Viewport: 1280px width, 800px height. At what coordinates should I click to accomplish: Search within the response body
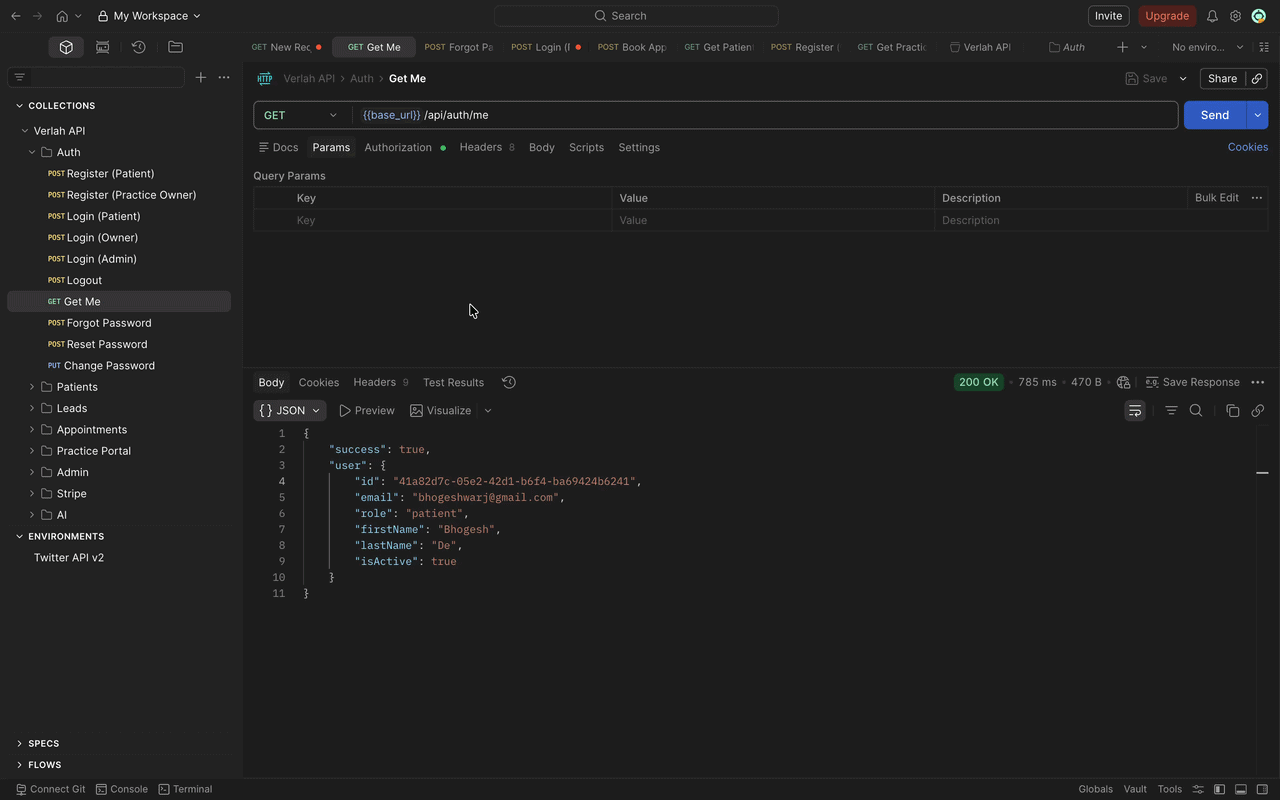(1196, 411)
